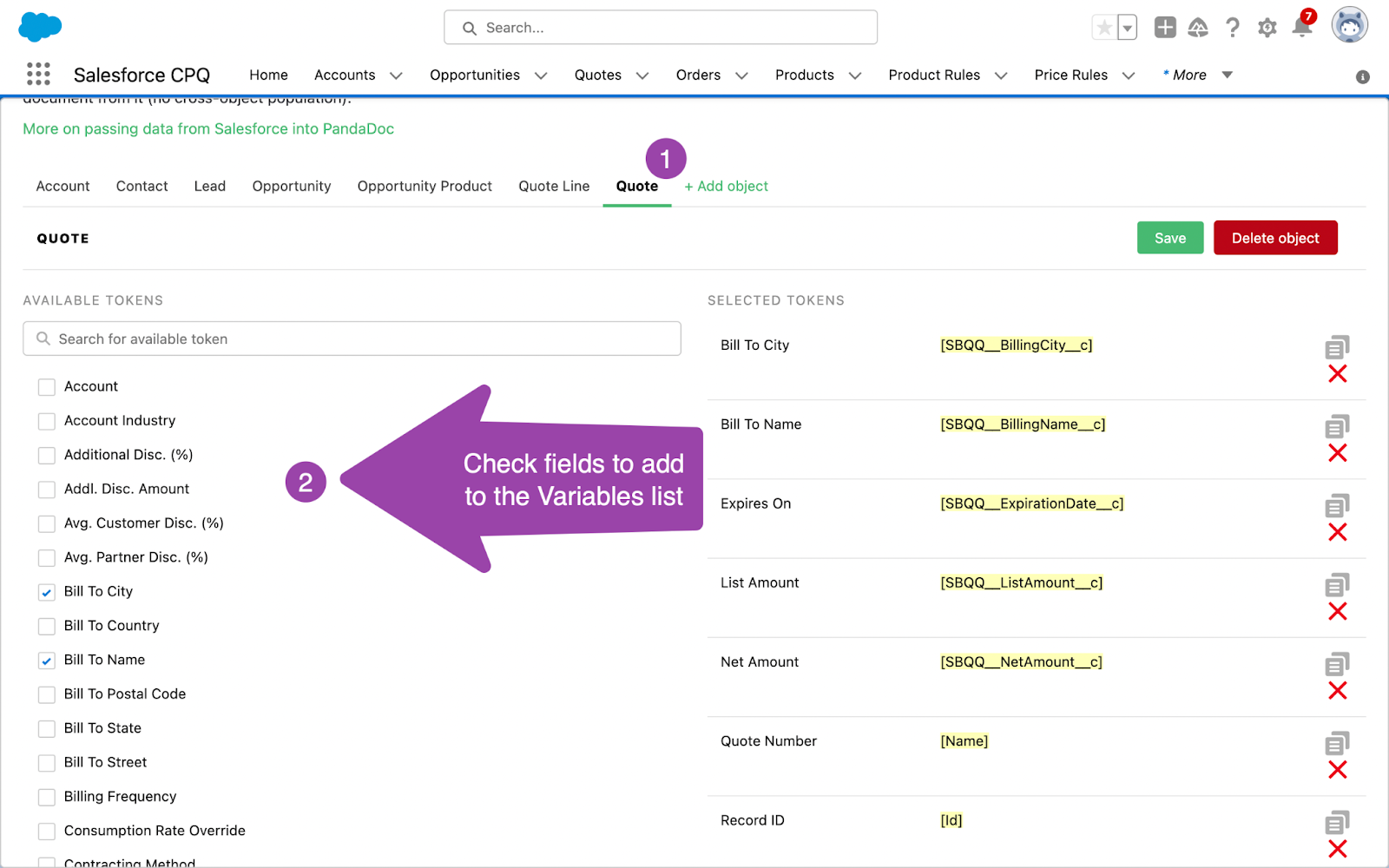Open the Help question mark icon
The height and width of the screenshot is (868, 1389).
point(1233,28)
